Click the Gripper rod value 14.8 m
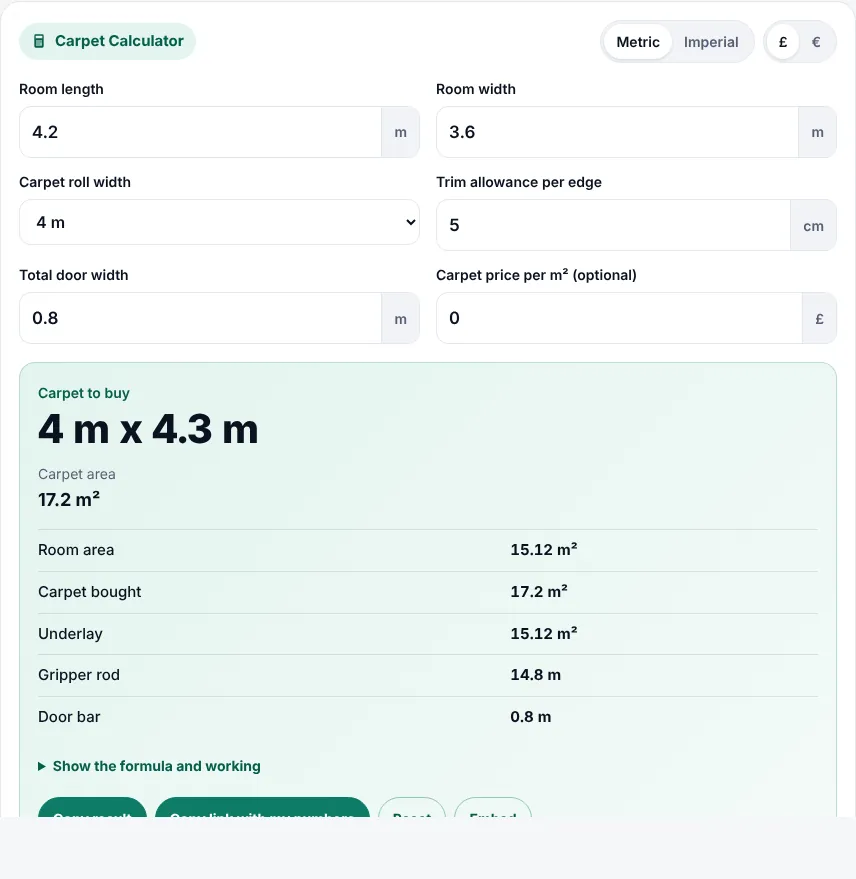 (x=535, y=675)
